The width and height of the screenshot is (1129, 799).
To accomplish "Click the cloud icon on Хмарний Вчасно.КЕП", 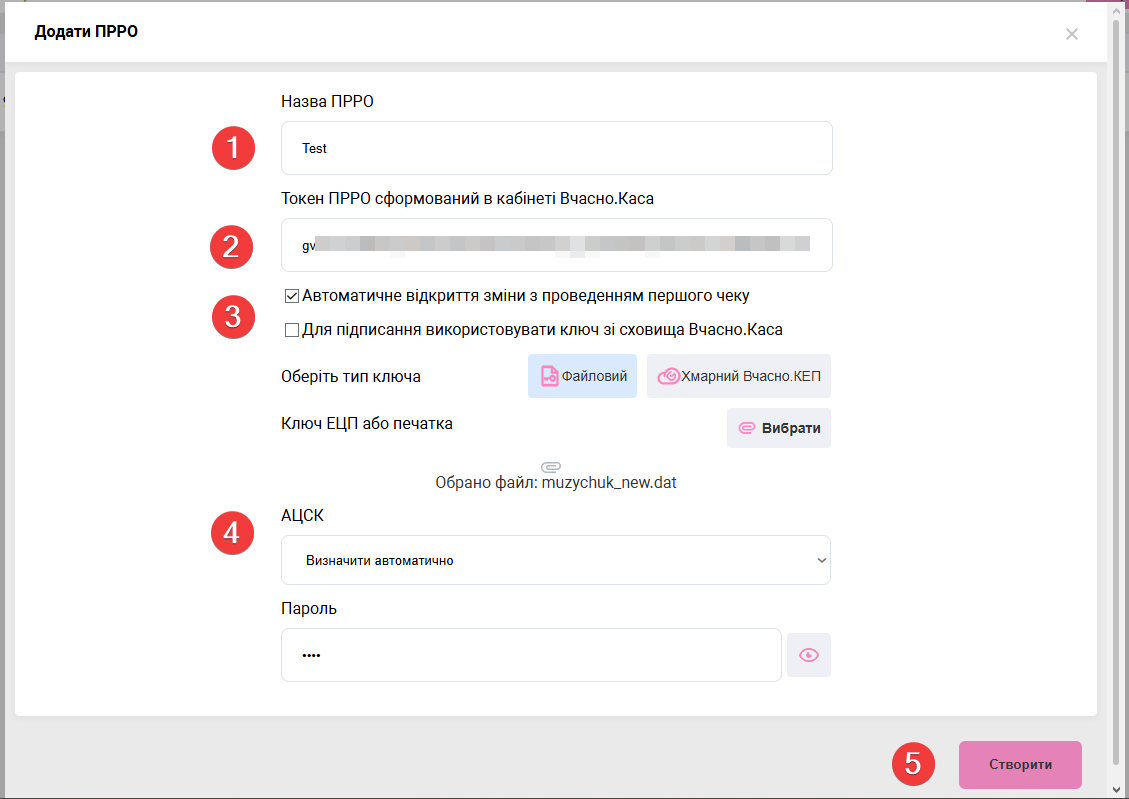I will coord(668,377).
